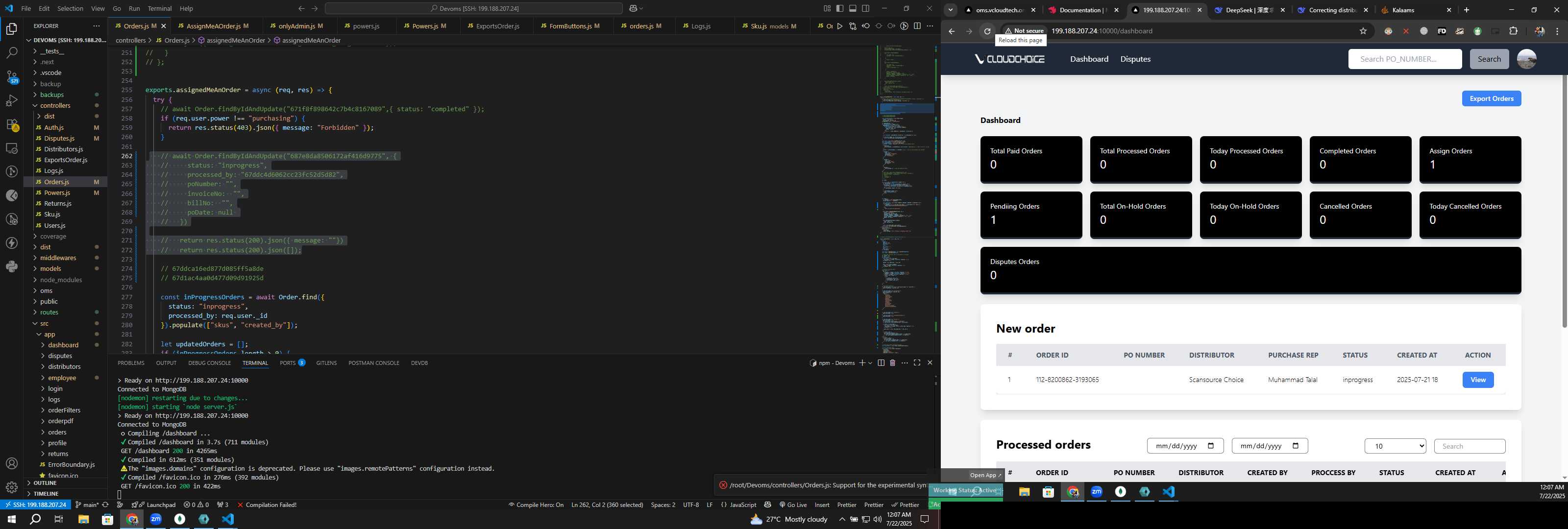Open the Remote Explorer view

(x=12, y=148)
